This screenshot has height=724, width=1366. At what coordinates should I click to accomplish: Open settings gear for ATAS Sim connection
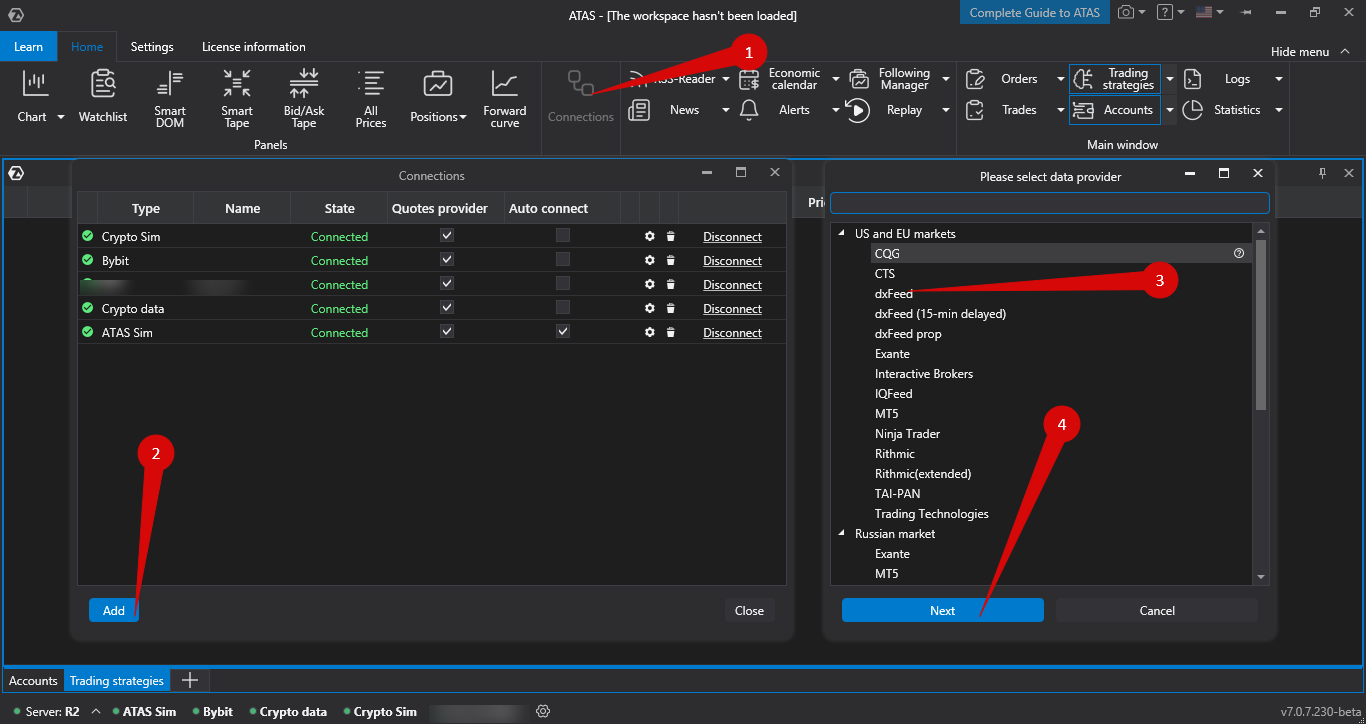click(x=650, y=333)
